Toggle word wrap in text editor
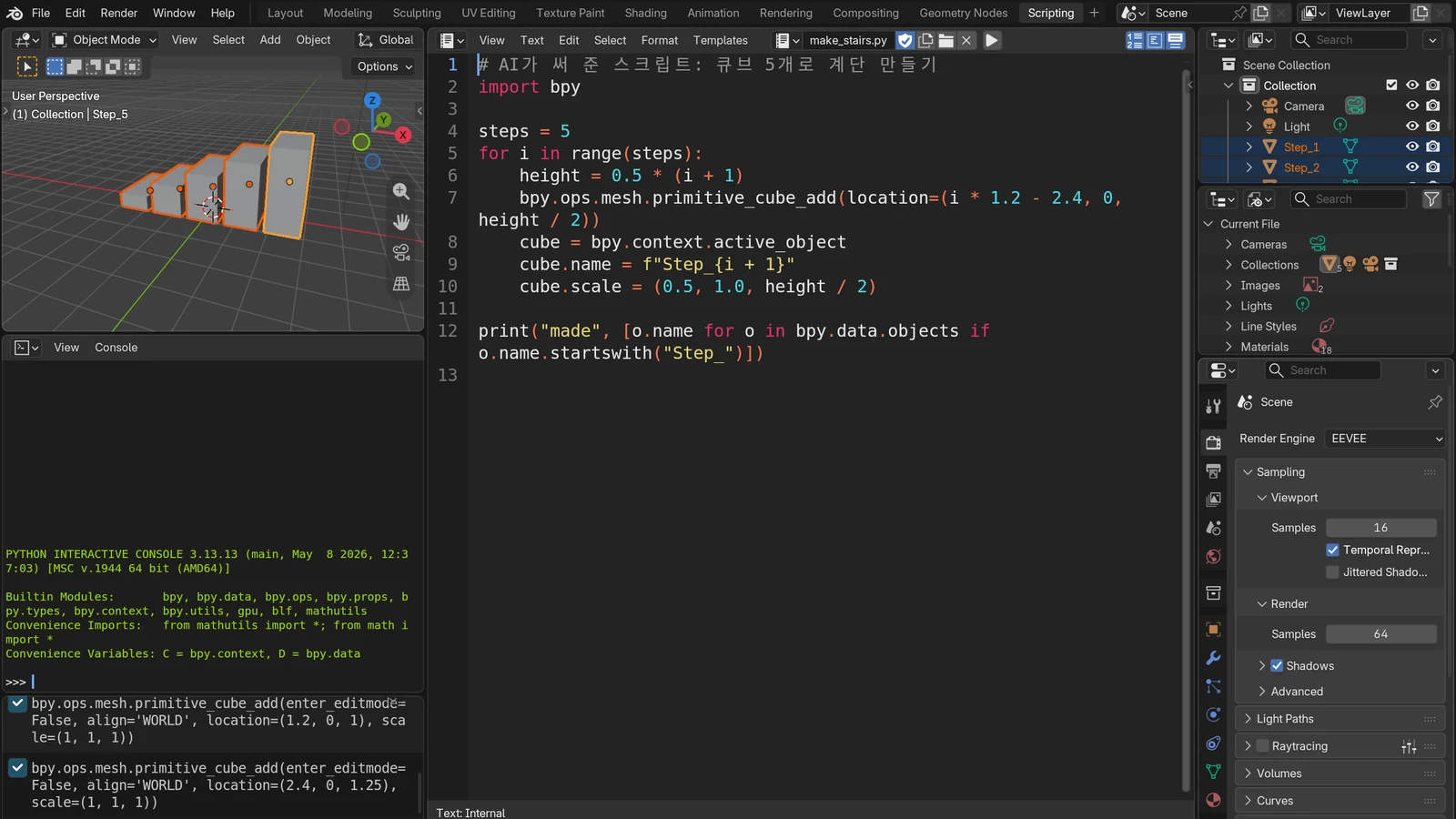The height and width of the screenshot is (819, 1456). (x=1155, y=40)
